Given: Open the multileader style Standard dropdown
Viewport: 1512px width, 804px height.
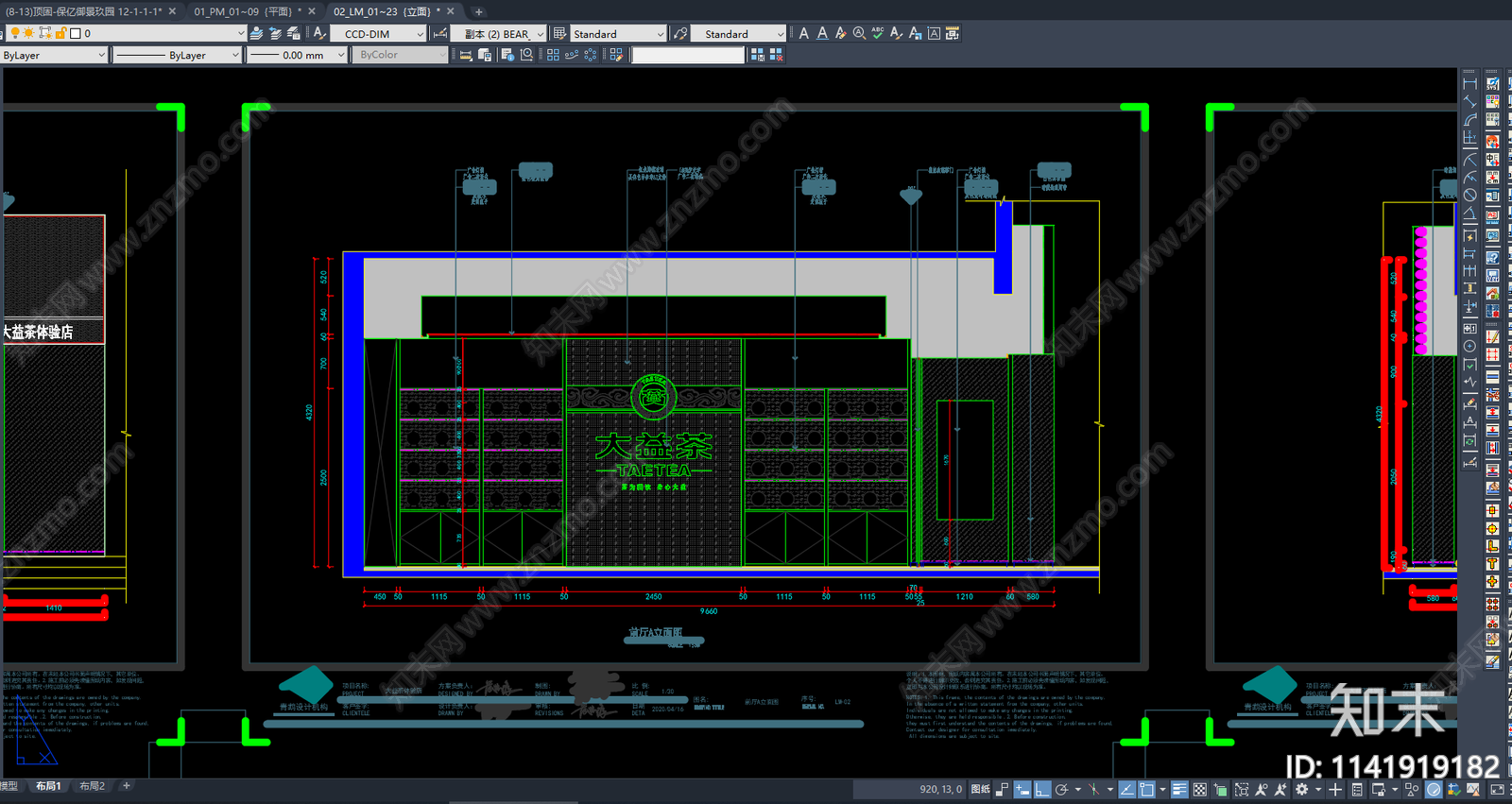Looking at the screenshot, I should pos(781,33).
